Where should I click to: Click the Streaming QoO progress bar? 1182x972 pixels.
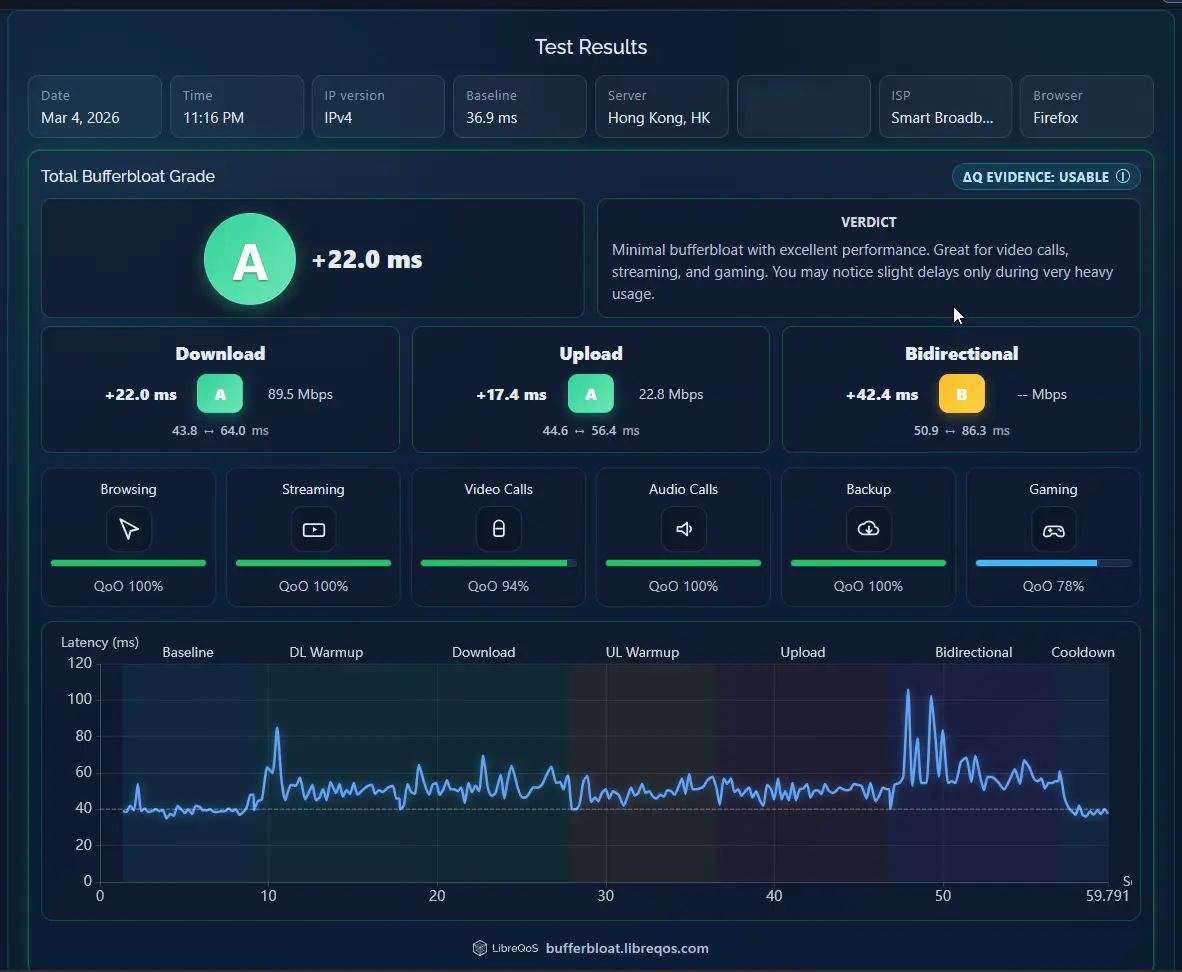pos(314,563)
